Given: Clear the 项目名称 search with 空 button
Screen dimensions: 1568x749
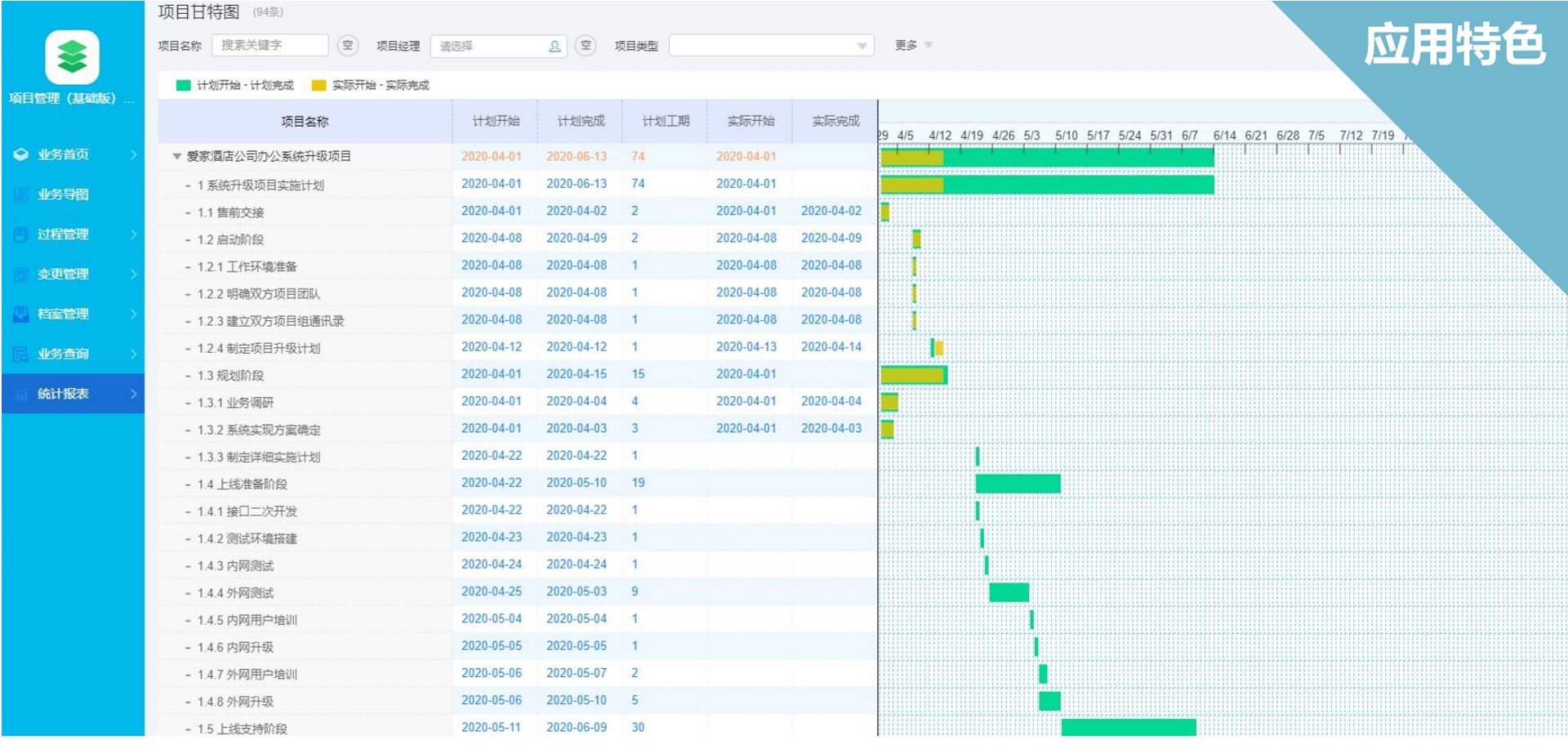Looking at the screenshot, I should (x=348, y=45).
